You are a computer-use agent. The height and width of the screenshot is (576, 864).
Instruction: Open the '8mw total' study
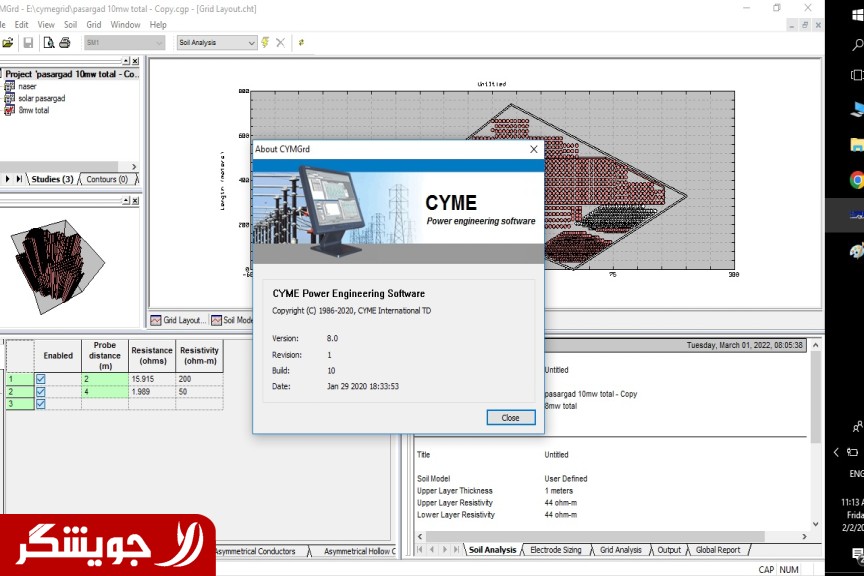33,110
